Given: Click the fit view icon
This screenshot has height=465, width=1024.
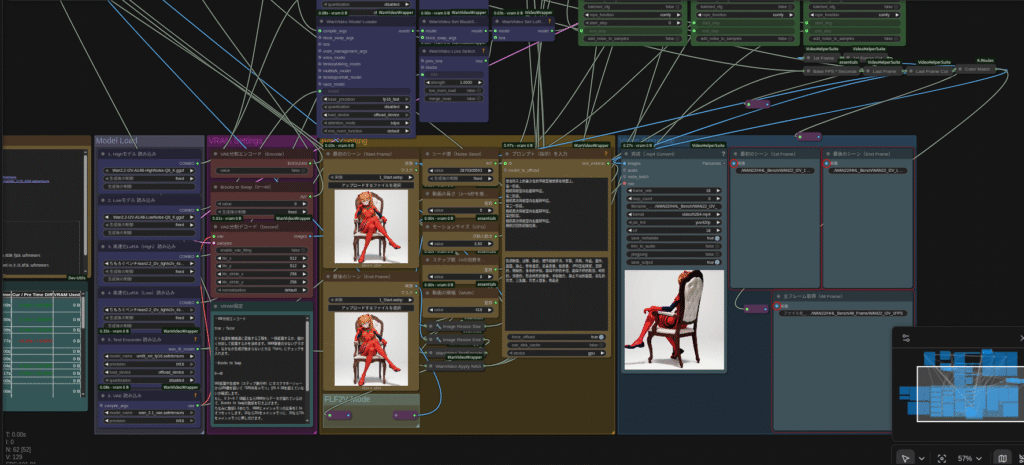Looking at the screenshot, I should click(x=941, y=457).
